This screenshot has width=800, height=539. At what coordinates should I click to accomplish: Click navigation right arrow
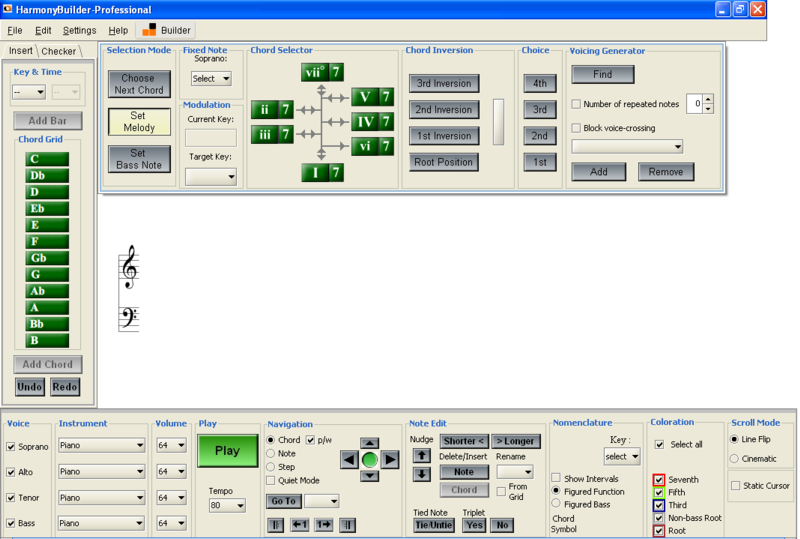tap(390, 459)
